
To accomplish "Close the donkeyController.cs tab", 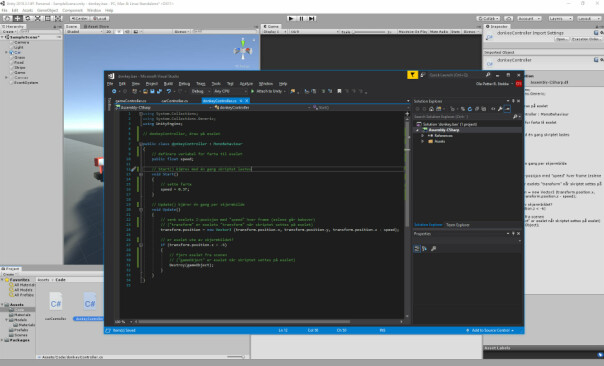I will [247, 101].
